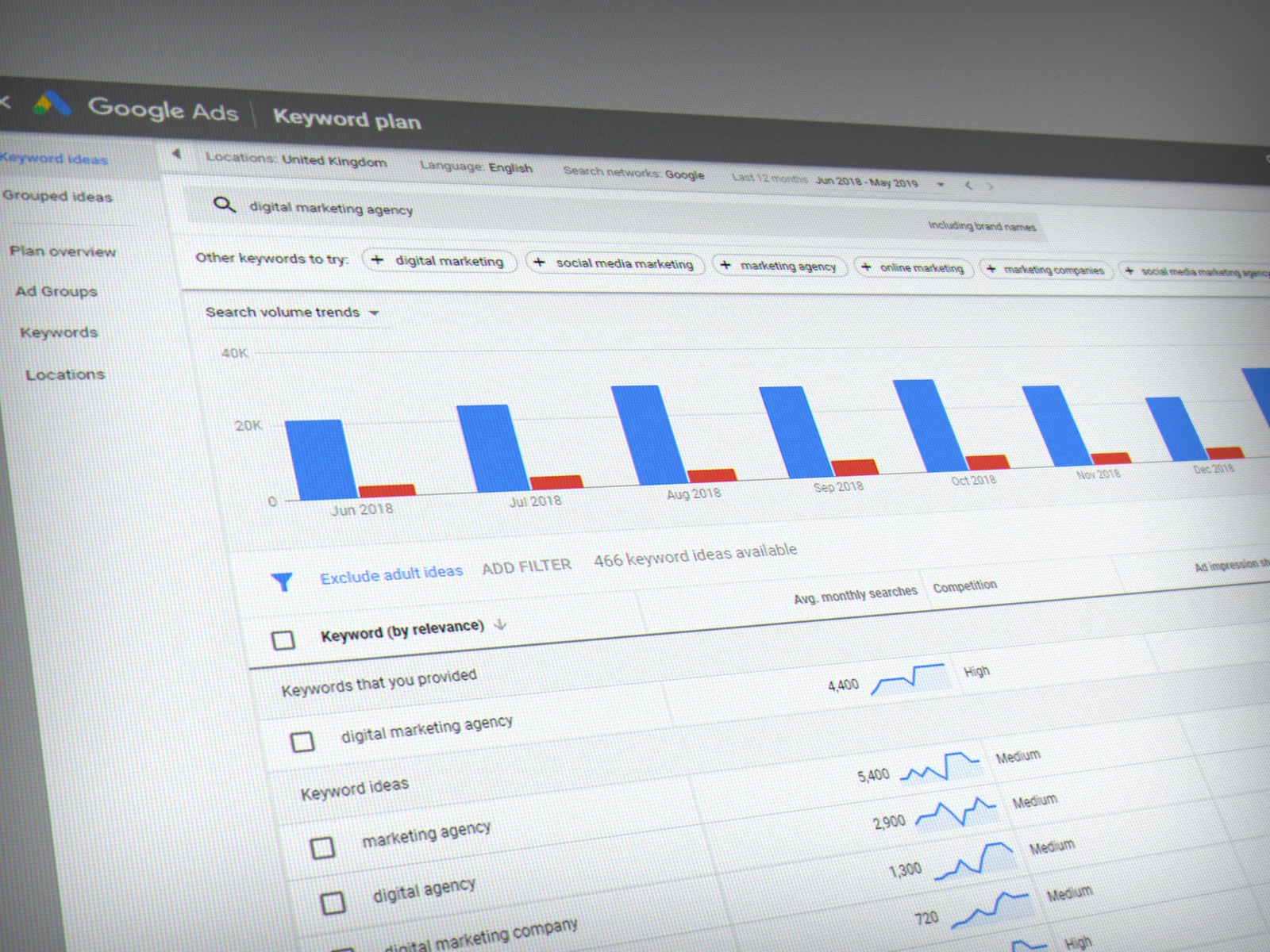Click the 1,300 searches value

[906, 870]
